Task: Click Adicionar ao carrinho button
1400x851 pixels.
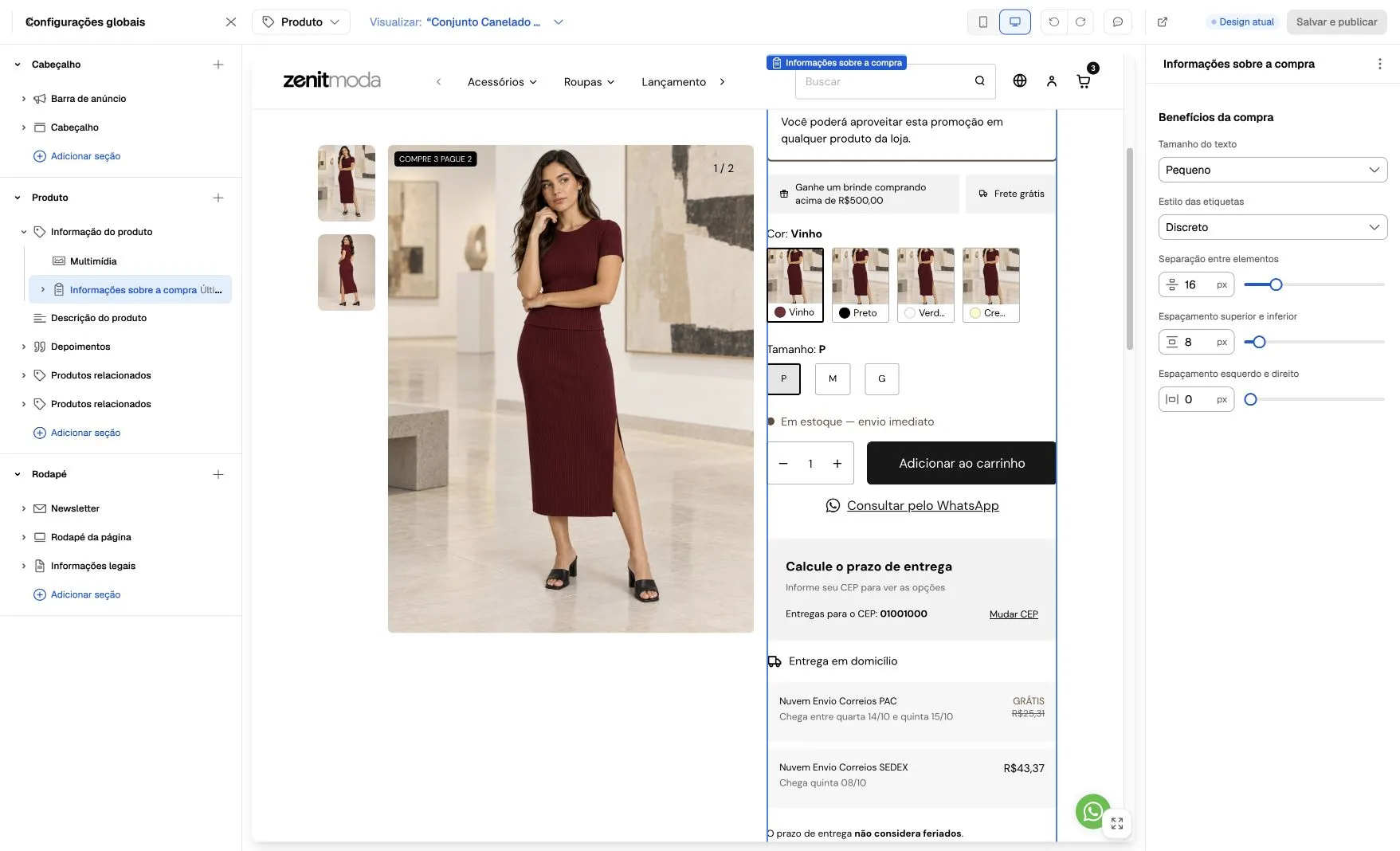Action: coord(961,463)
